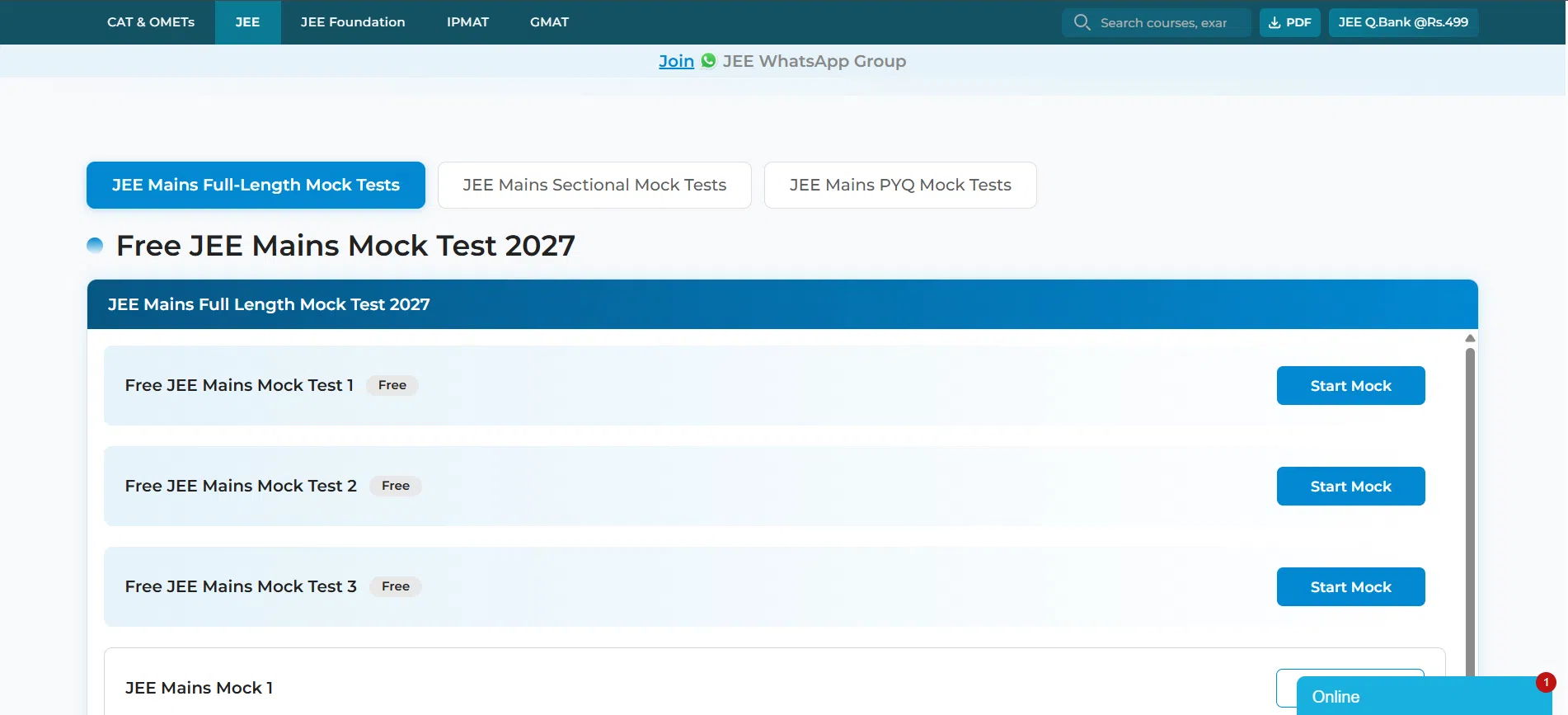Screen dimensions: 1568x715
Task: Click the search courses input field
Action: click(x=1157, y=22)
